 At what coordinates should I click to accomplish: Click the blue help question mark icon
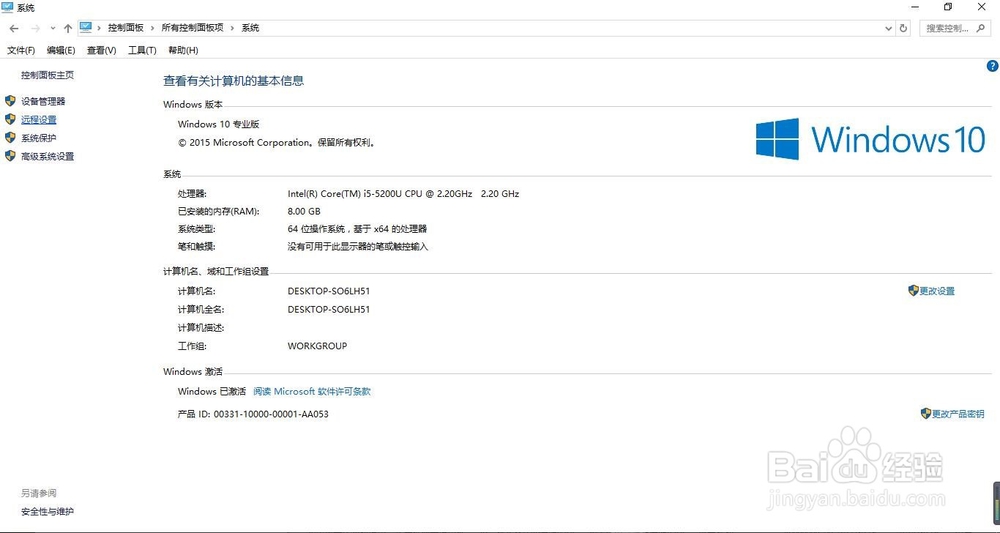992,66
